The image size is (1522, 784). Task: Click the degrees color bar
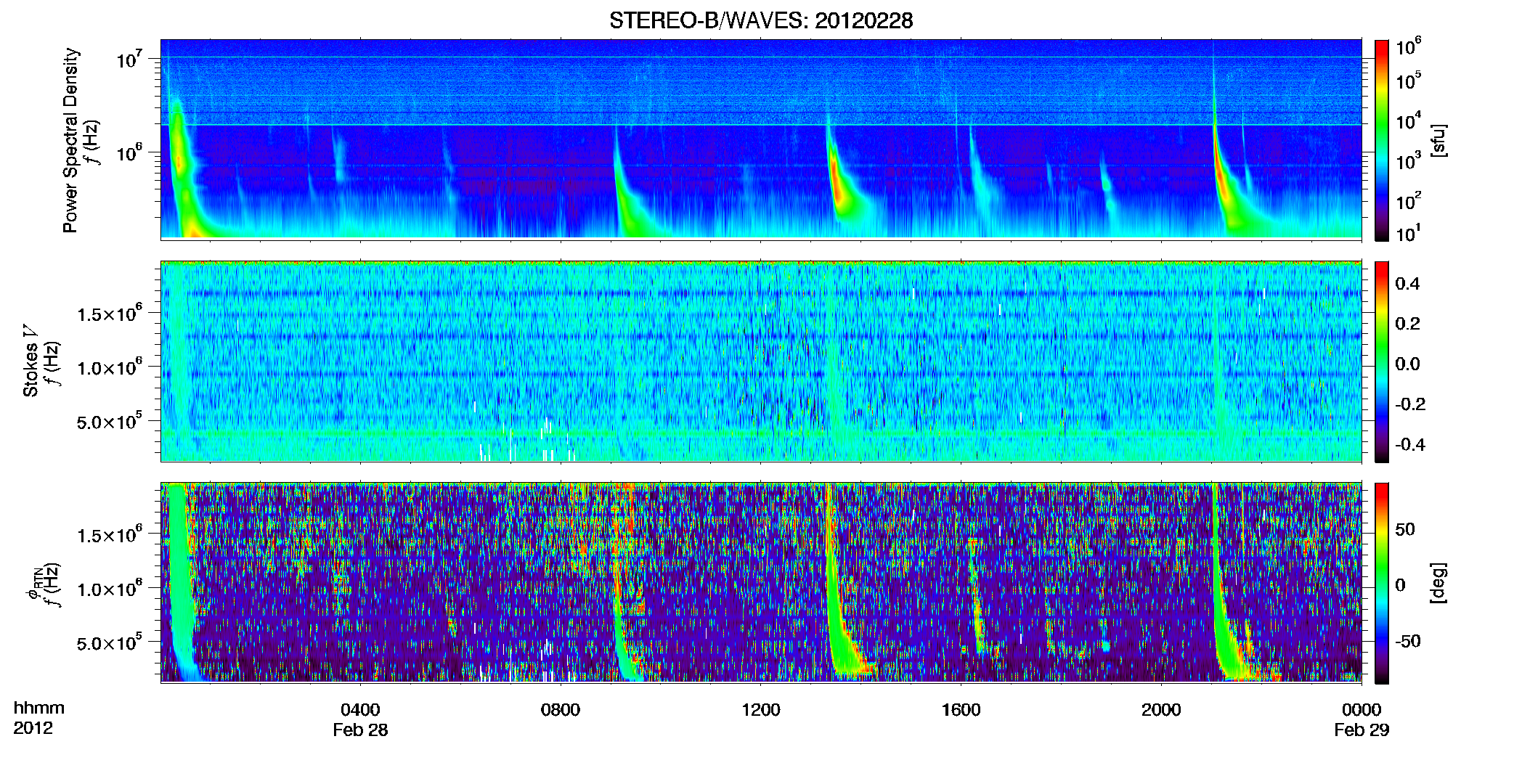[x=1382, y=583]
